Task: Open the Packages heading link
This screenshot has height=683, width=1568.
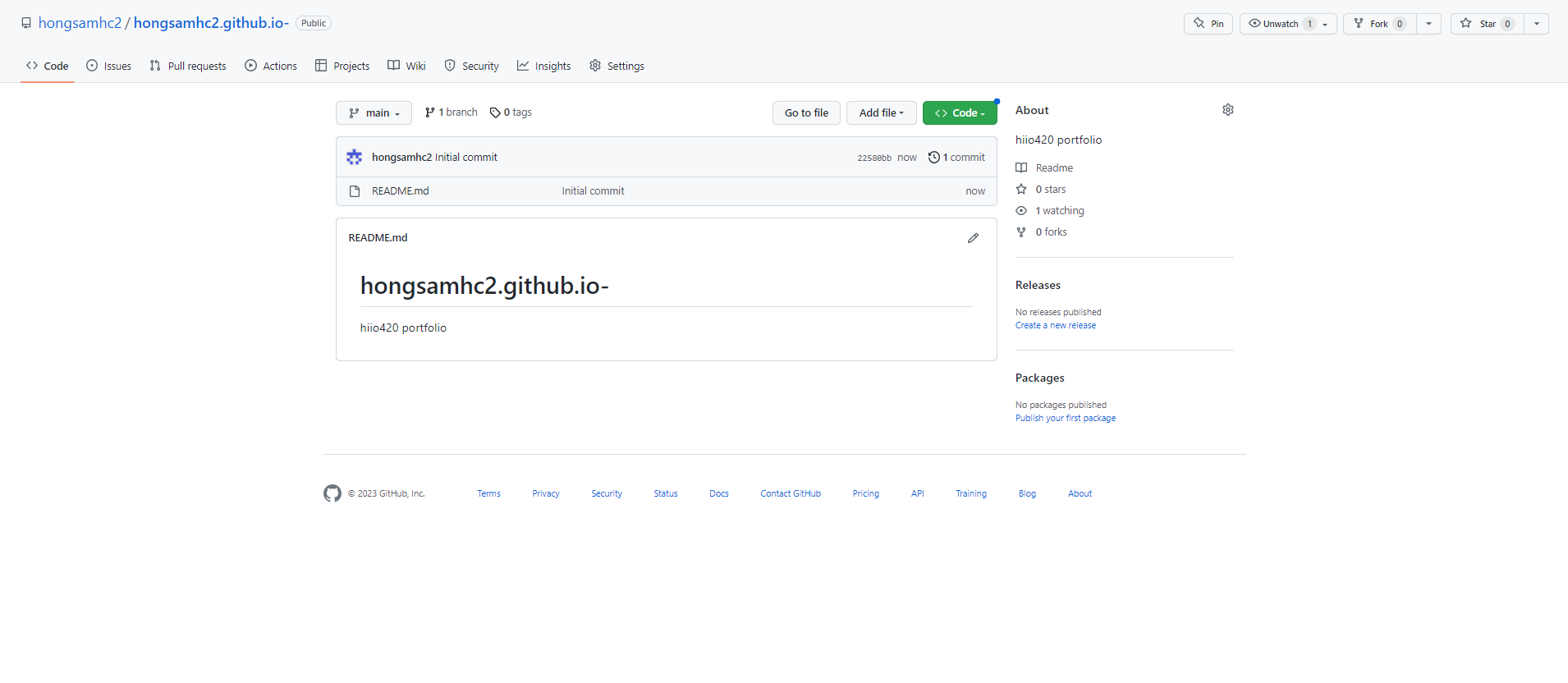Action: [x=1039, y=378]
